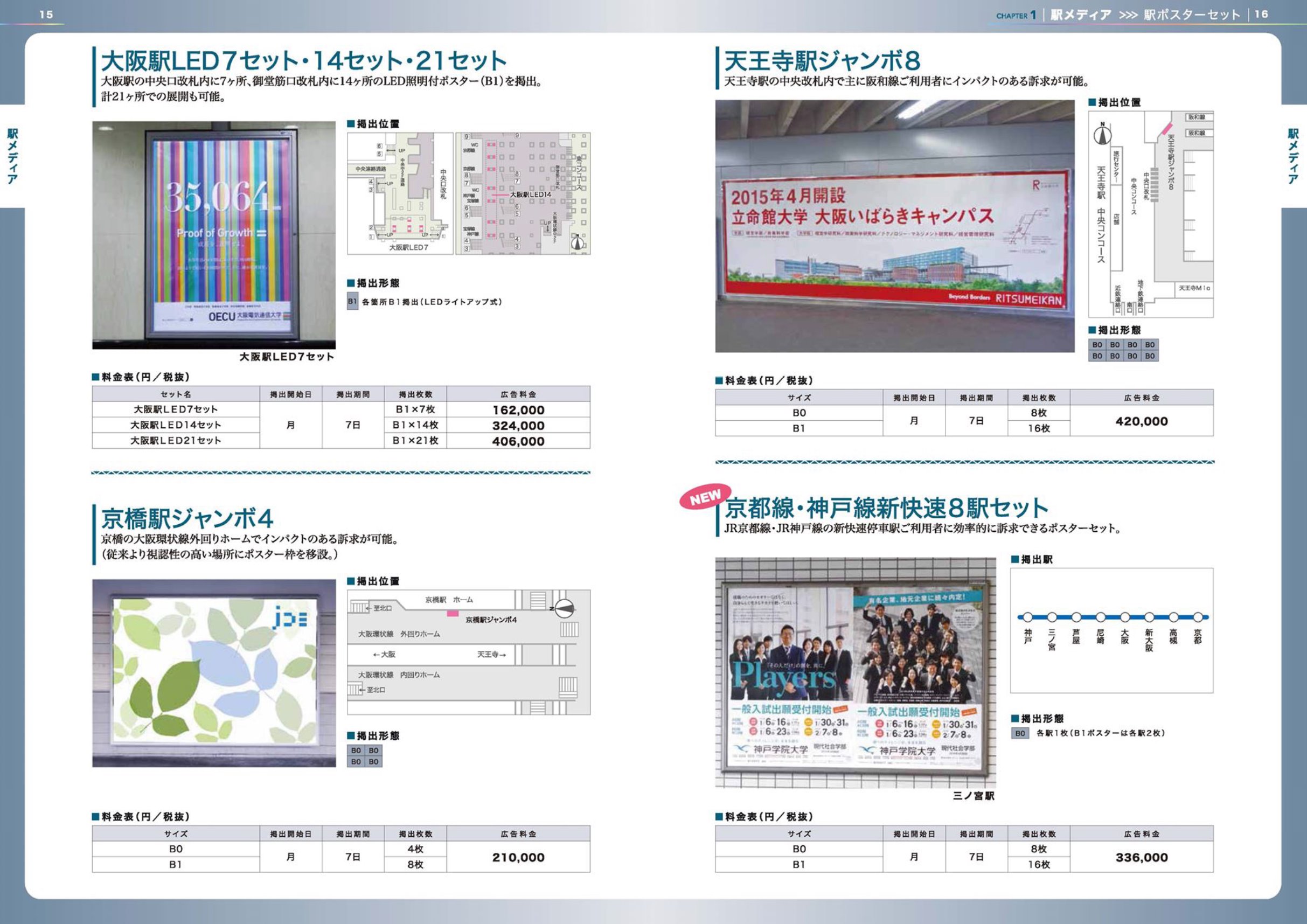Select the left-side 駅メディア tab
1307x924 pixels.
coord(12,156)
